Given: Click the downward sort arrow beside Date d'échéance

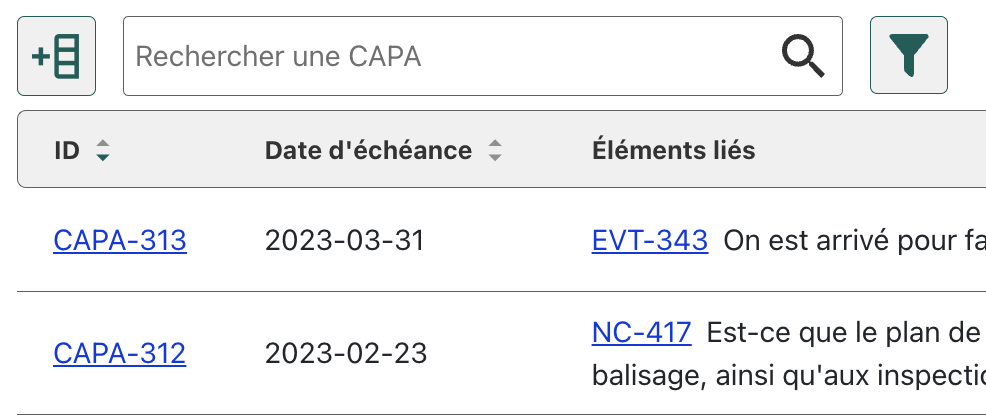Looking at the screenshot, I should tap(494, 158).
